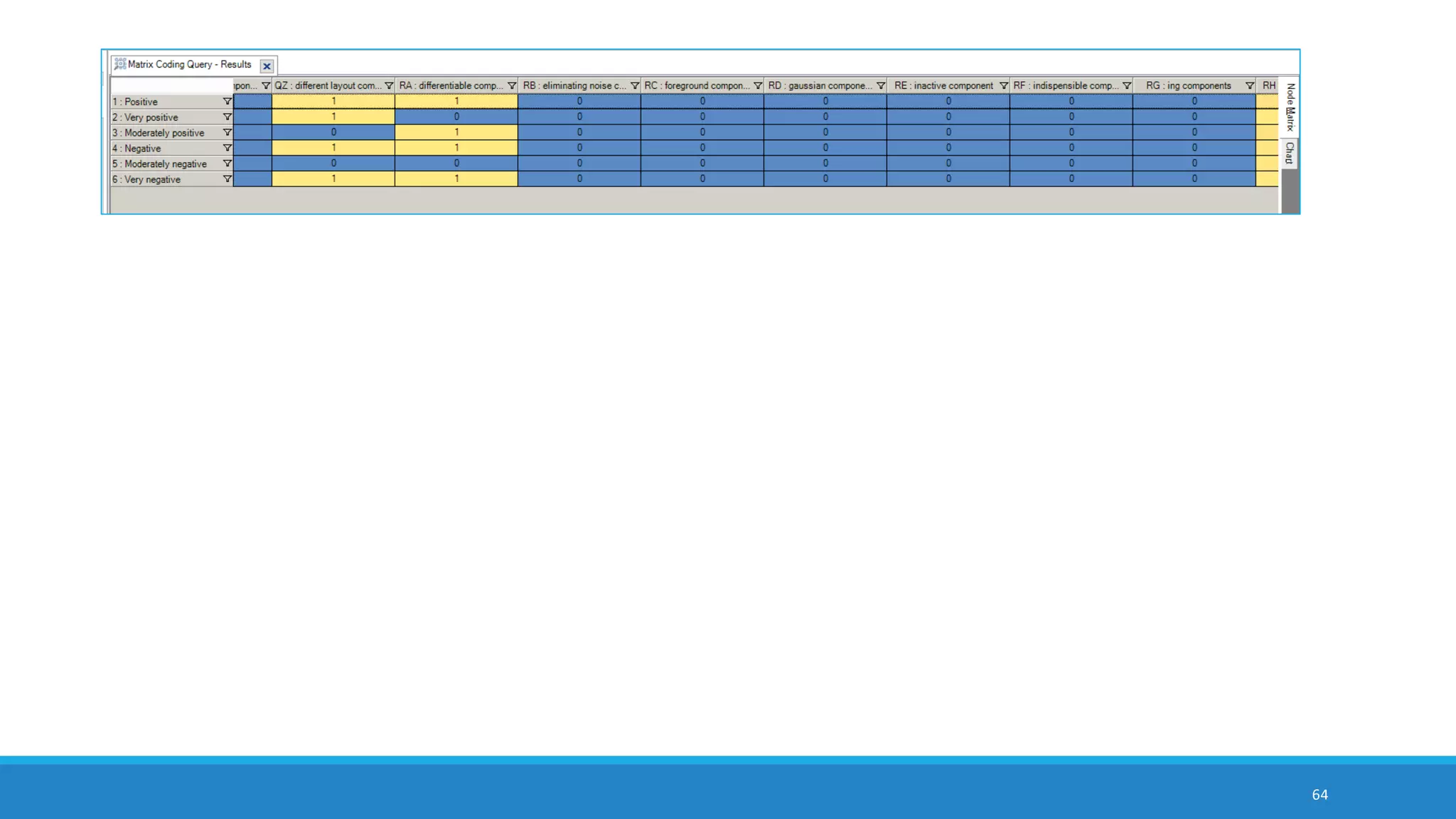Click filter icon on Positive row
1456x819 pixels.
[227, 102]
